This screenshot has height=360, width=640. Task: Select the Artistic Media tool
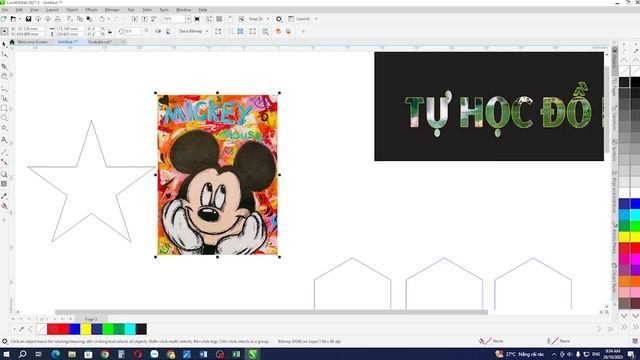[4, 98]
